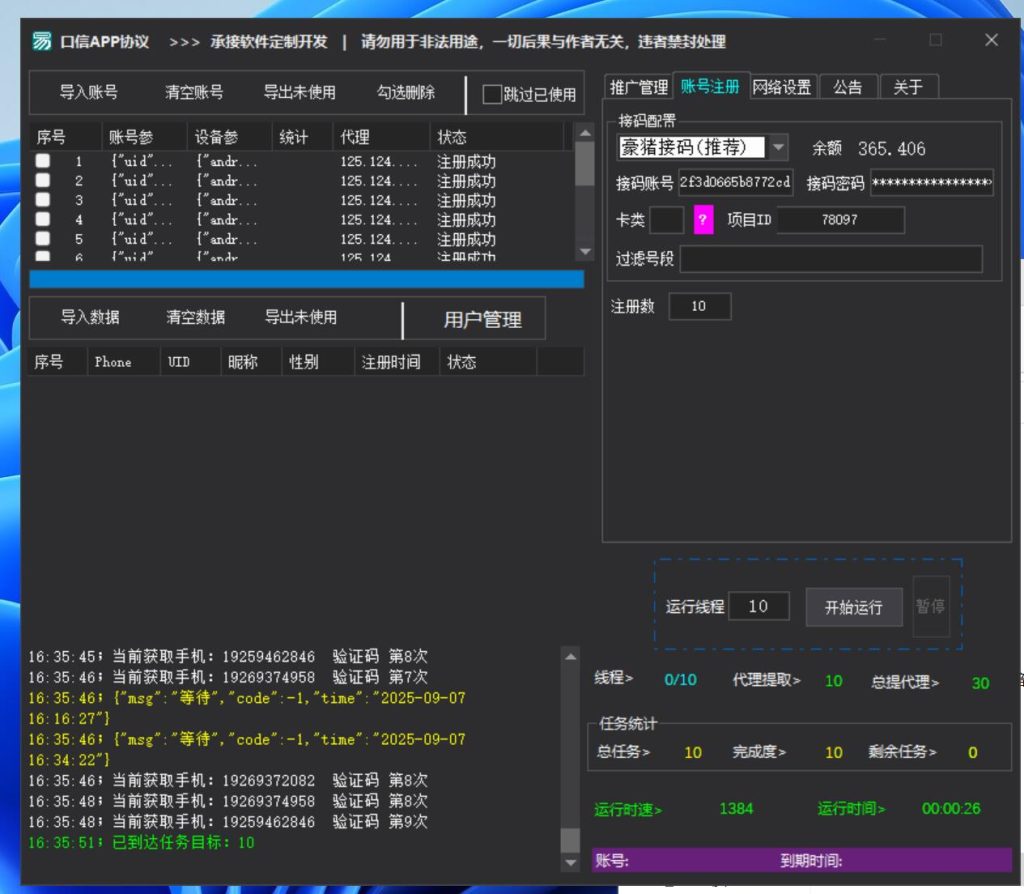Click the 接码密码 password field

pos(930,183)
